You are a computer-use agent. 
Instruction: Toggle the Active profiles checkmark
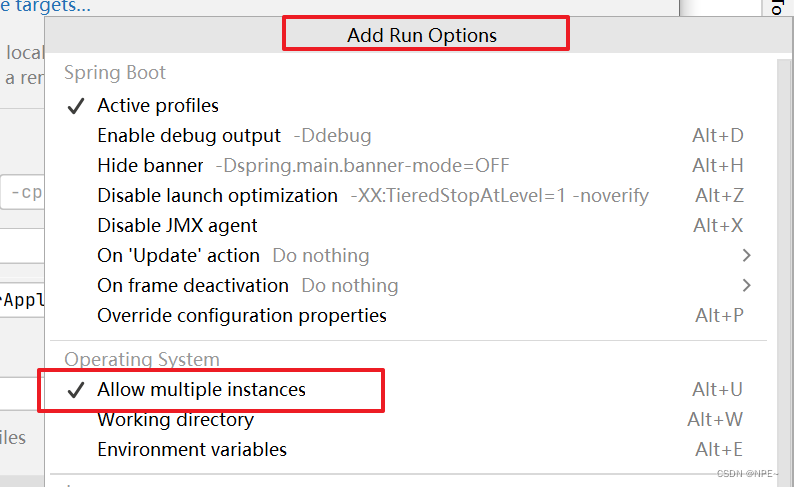click(76, 106)
